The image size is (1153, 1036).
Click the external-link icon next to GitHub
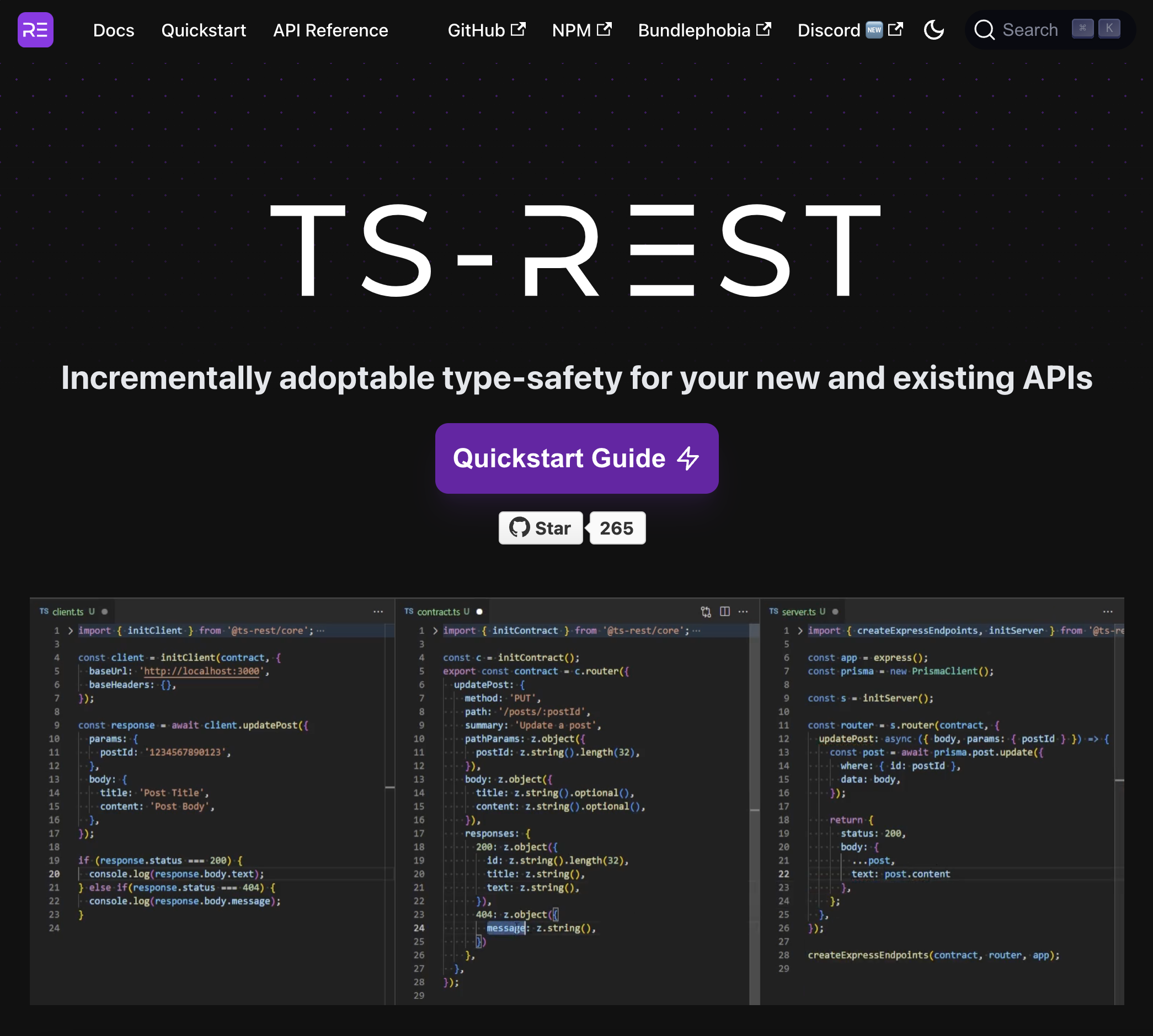coord(518,29)
